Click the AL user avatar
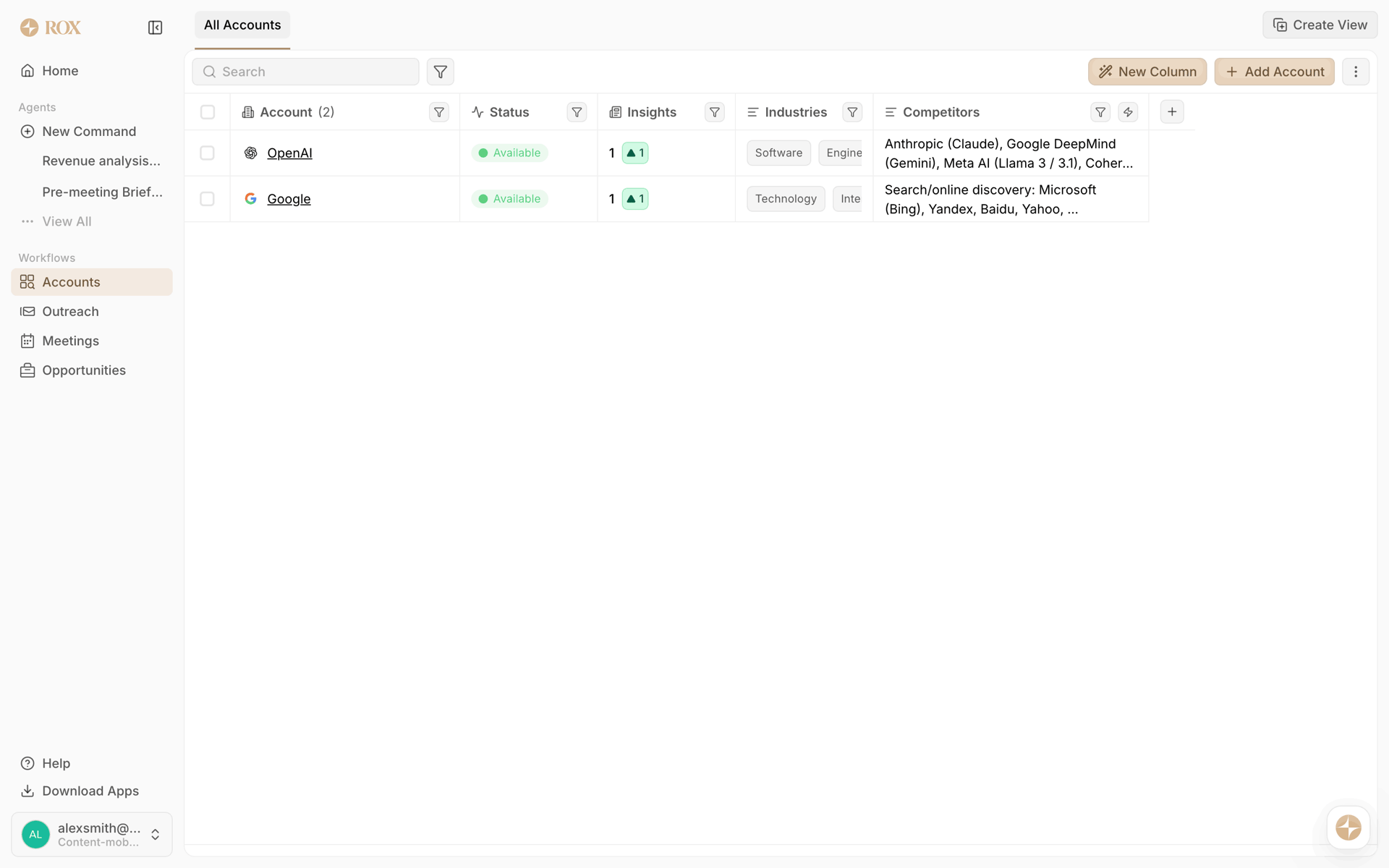1389x868 pixels. click(x=35, y=835)
